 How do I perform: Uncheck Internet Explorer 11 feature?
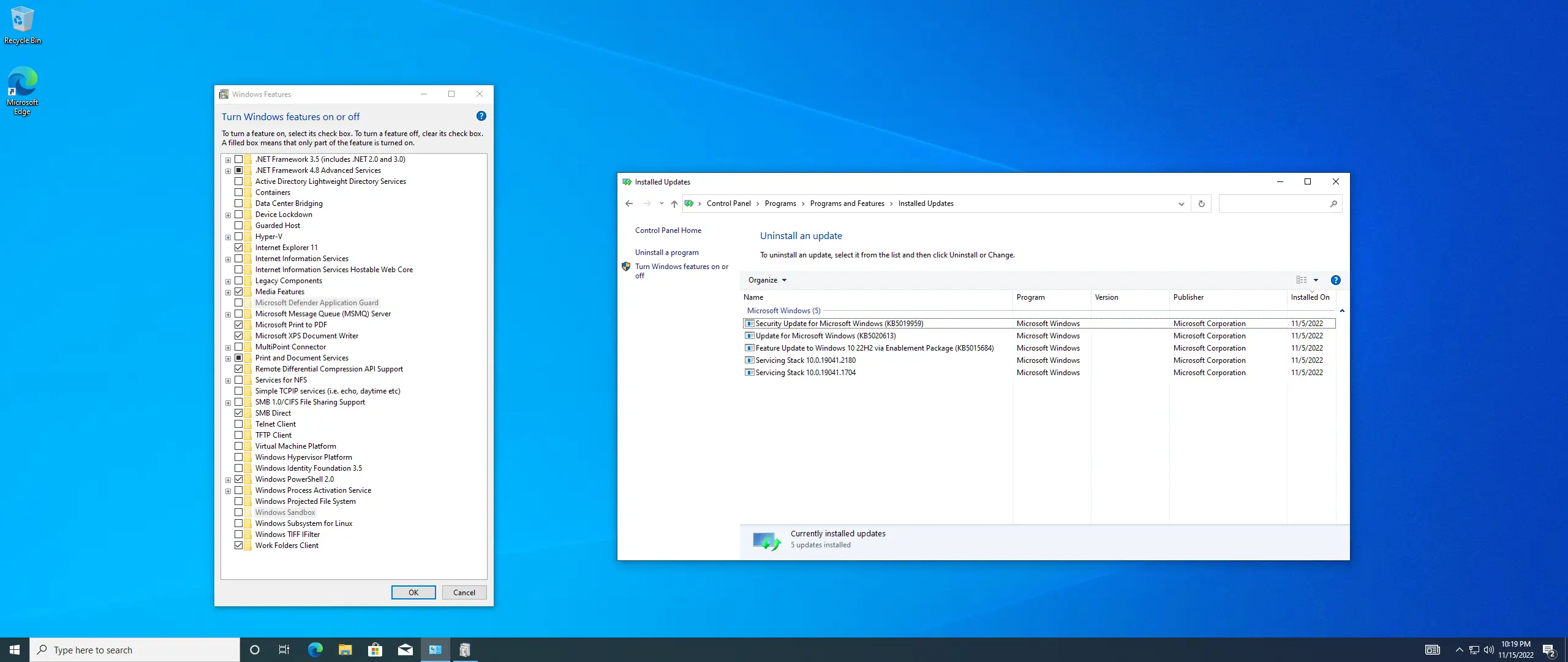[239, 248]
